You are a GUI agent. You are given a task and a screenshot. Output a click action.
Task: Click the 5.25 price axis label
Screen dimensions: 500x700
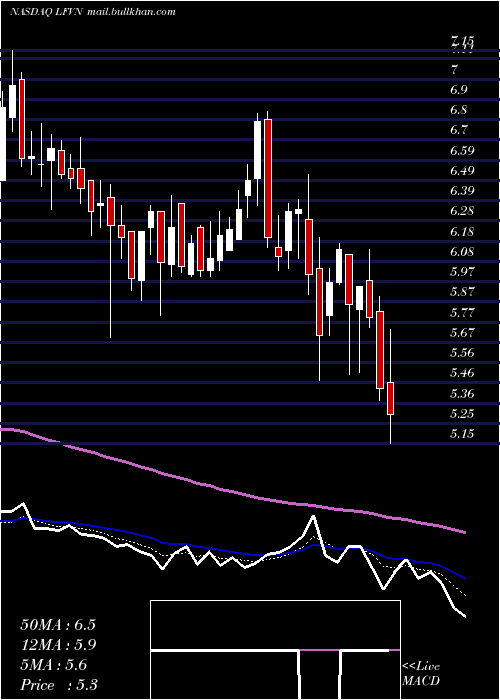(x=462, y=413)
